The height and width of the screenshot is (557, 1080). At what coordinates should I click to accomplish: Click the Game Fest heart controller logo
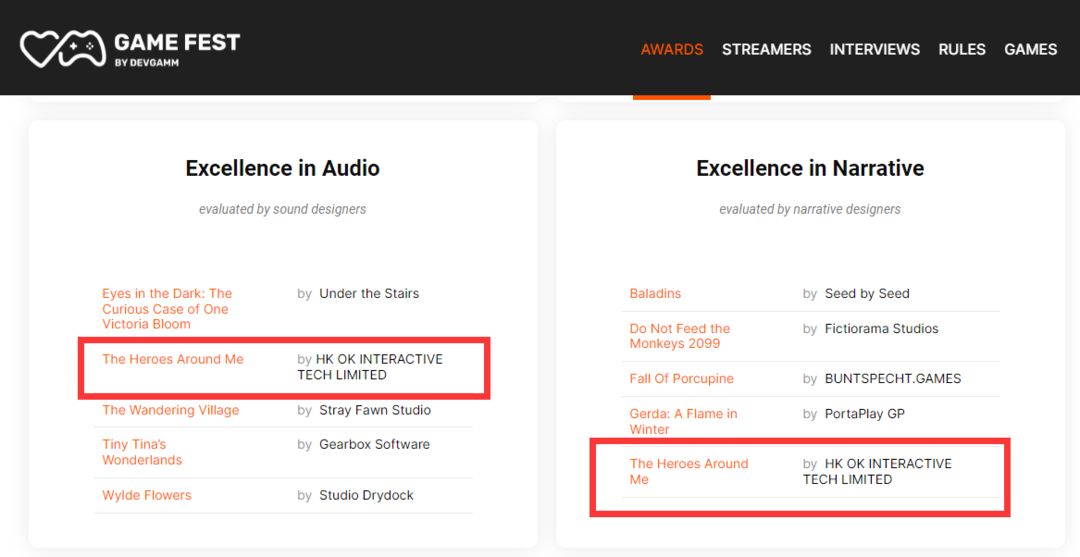point(63,48)
